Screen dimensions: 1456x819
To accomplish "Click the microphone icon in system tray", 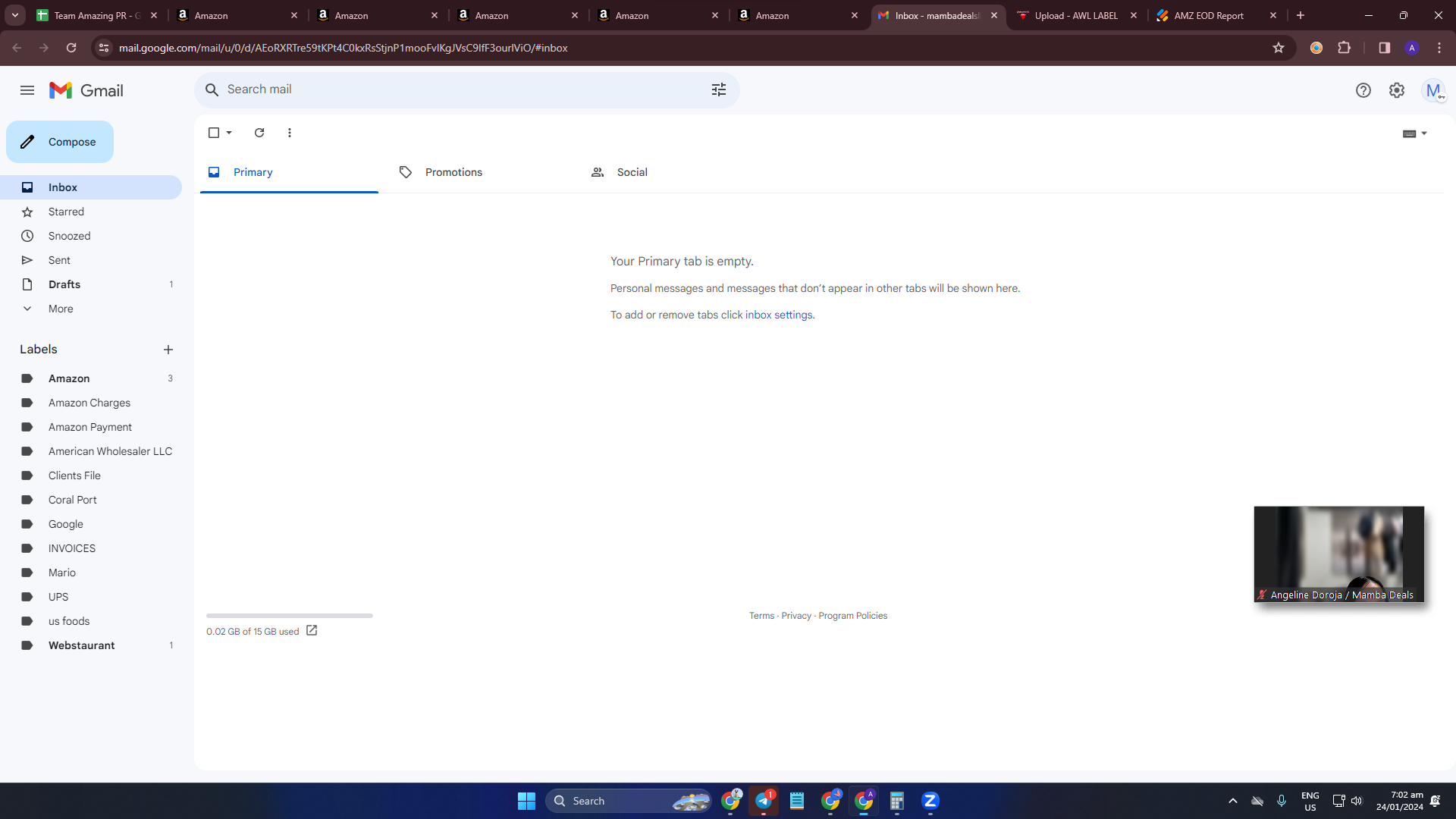I will (1282, 801).
